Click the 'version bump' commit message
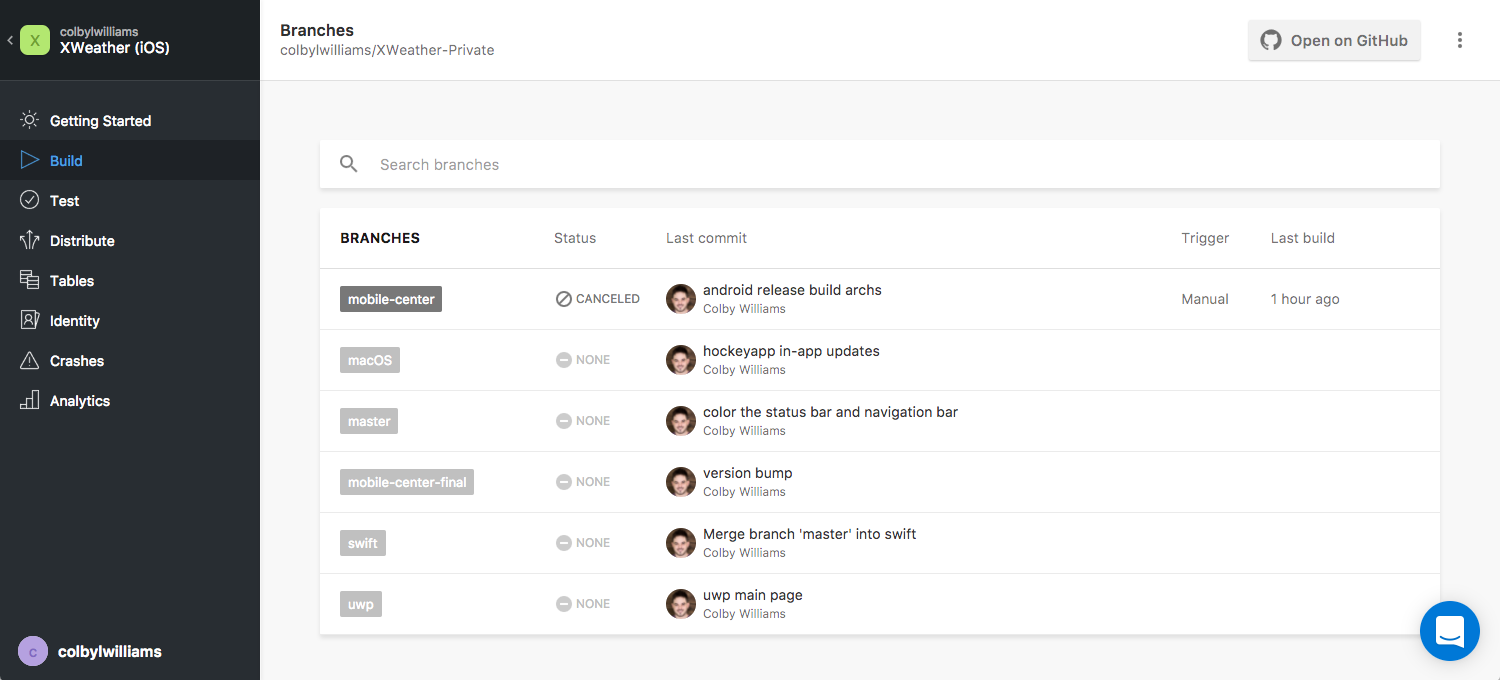 [748, 473]
